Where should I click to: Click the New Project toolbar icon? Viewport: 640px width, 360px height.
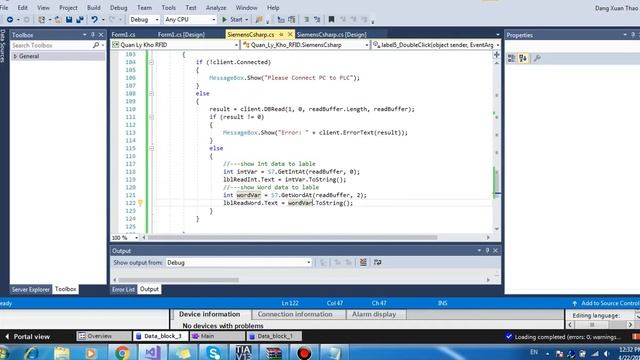pos(42,20)
